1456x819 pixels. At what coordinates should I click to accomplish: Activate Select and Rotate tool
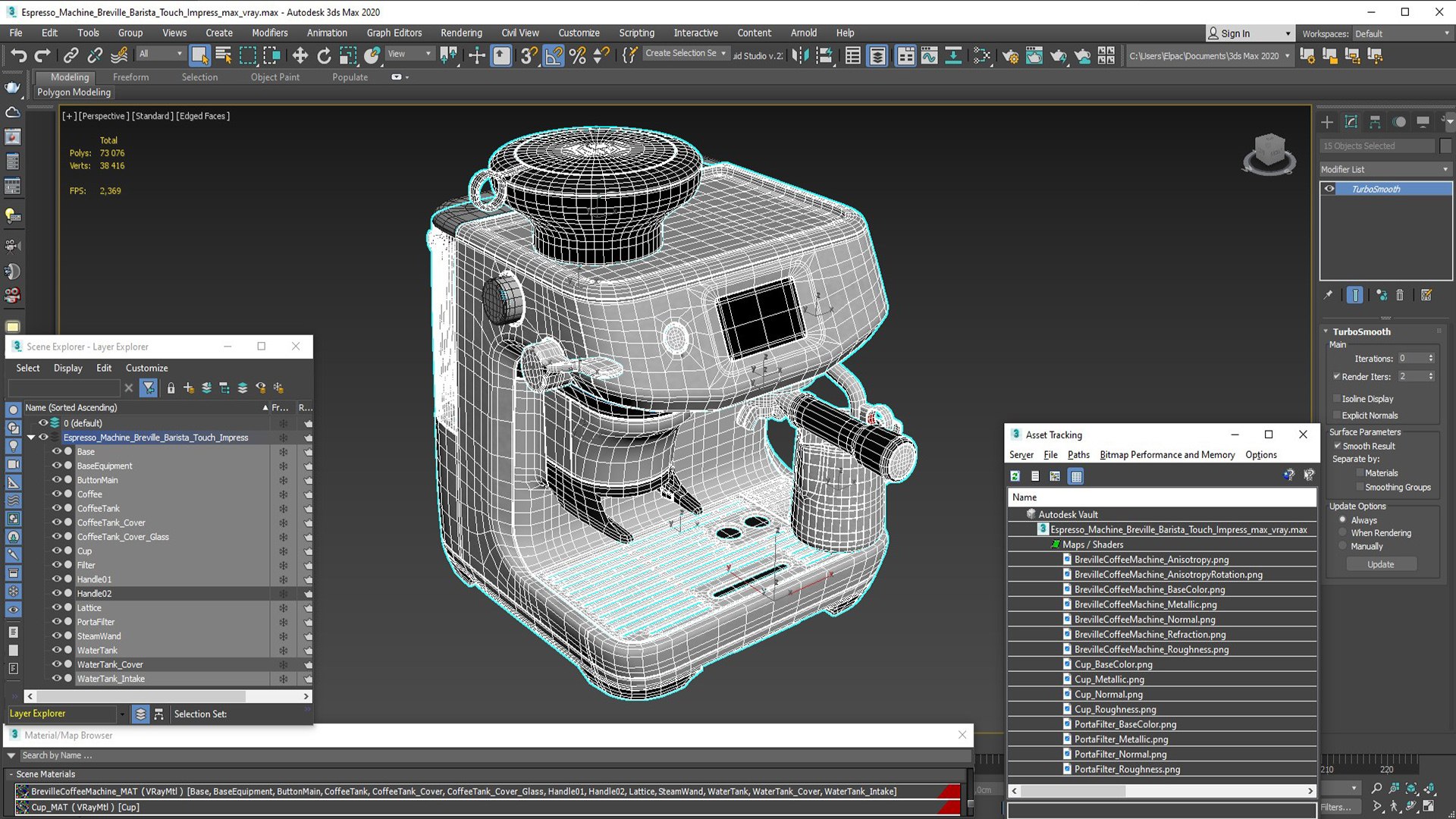pos(325,55)
